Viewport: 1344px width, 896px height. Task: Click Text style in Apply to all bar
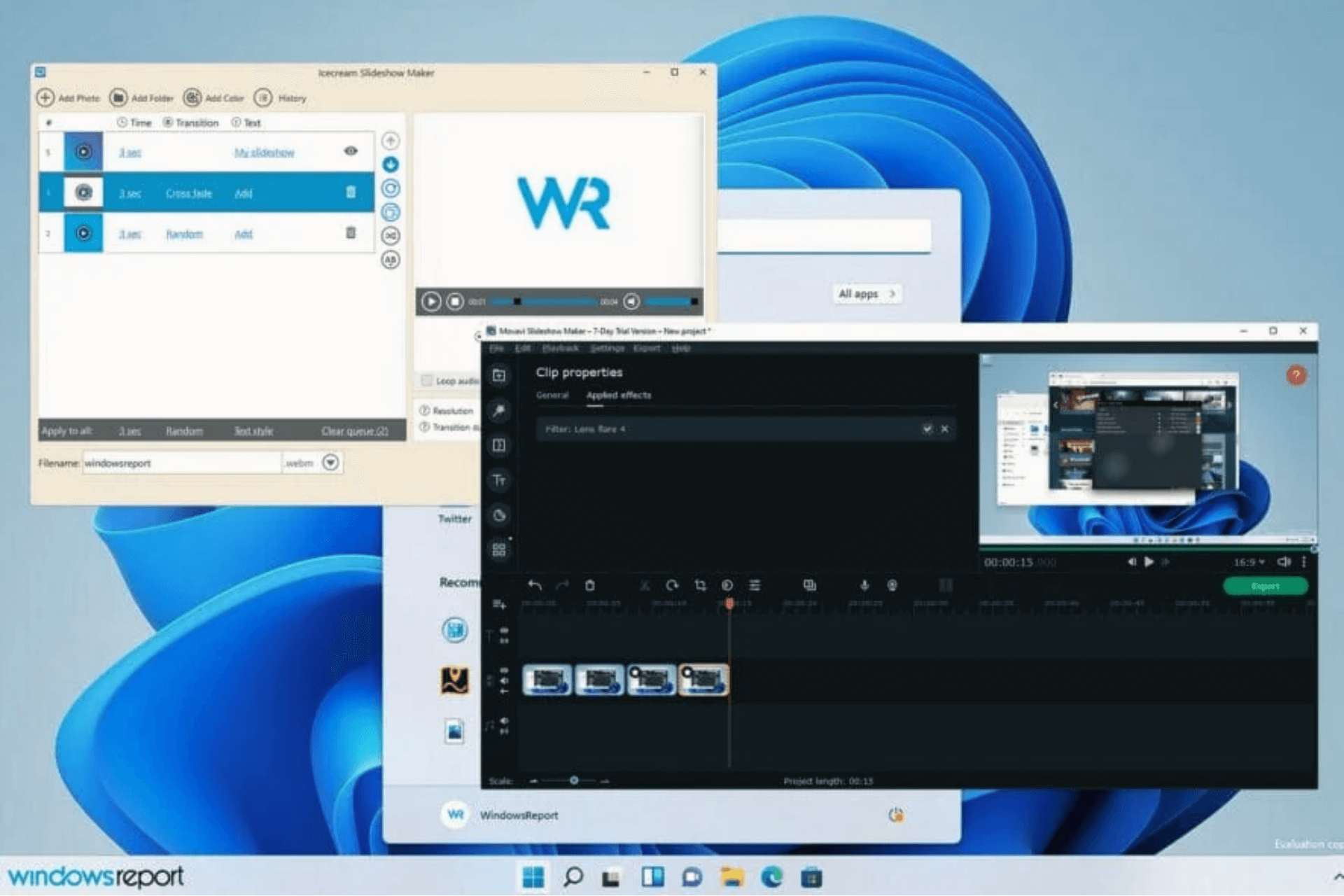click(253, 430)
